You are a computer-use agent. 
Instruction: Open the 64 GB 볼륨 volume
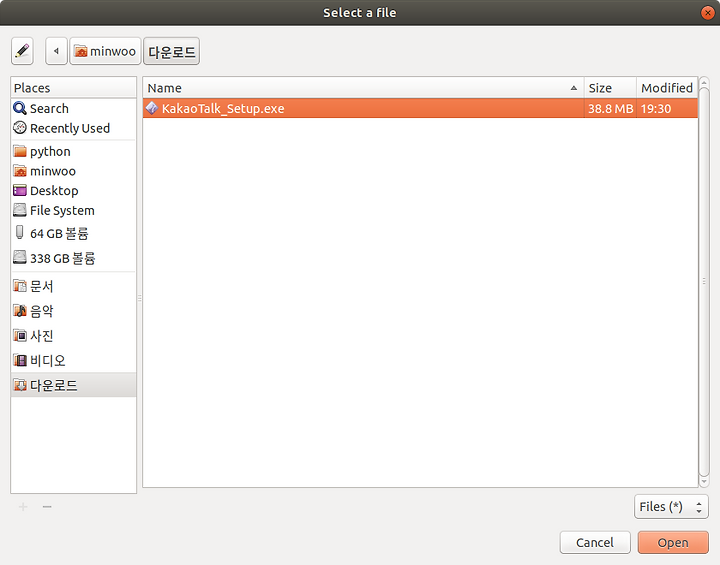click(73, 233)
